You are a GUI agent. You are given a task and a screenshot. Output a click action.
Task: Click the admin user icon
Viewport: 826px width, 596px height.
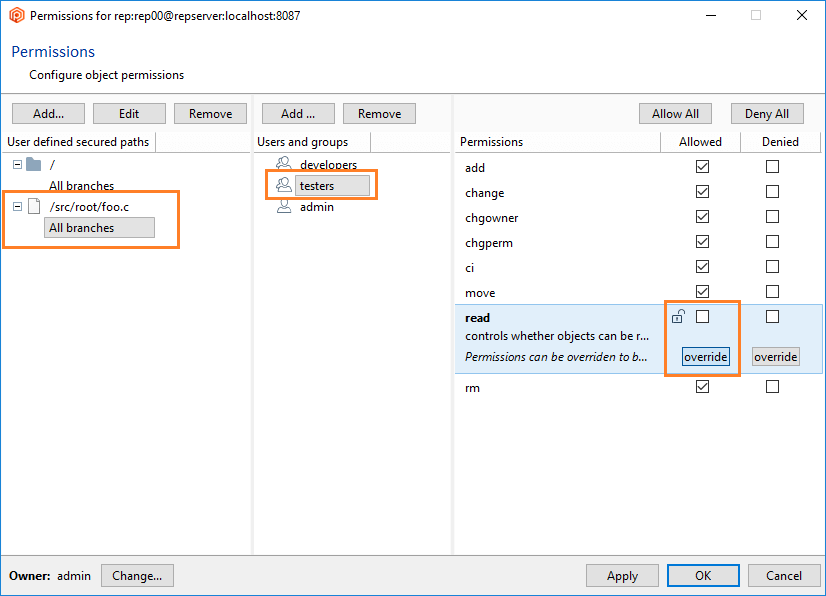coord(284,206)
